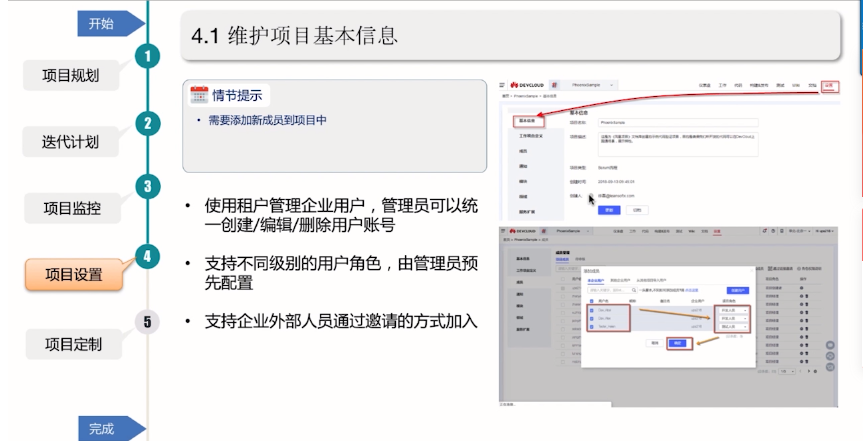Screen dimensions: 863x441
Task: Click blue save button on basic-info form
Action: click(609, 210)
